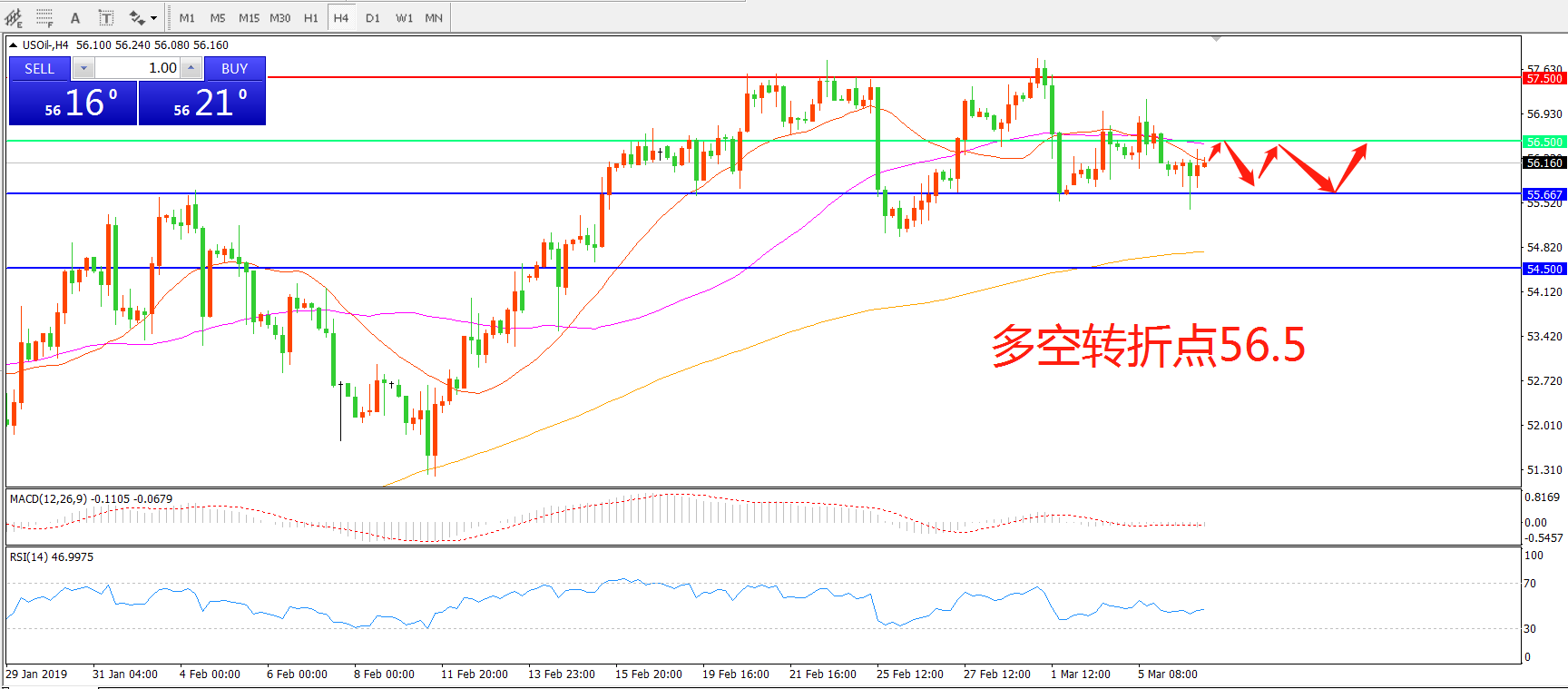Screen dimensions: 1568x689
Task: Open the arrows tool dropdown arrow
Action: click(x=153, y=17)
